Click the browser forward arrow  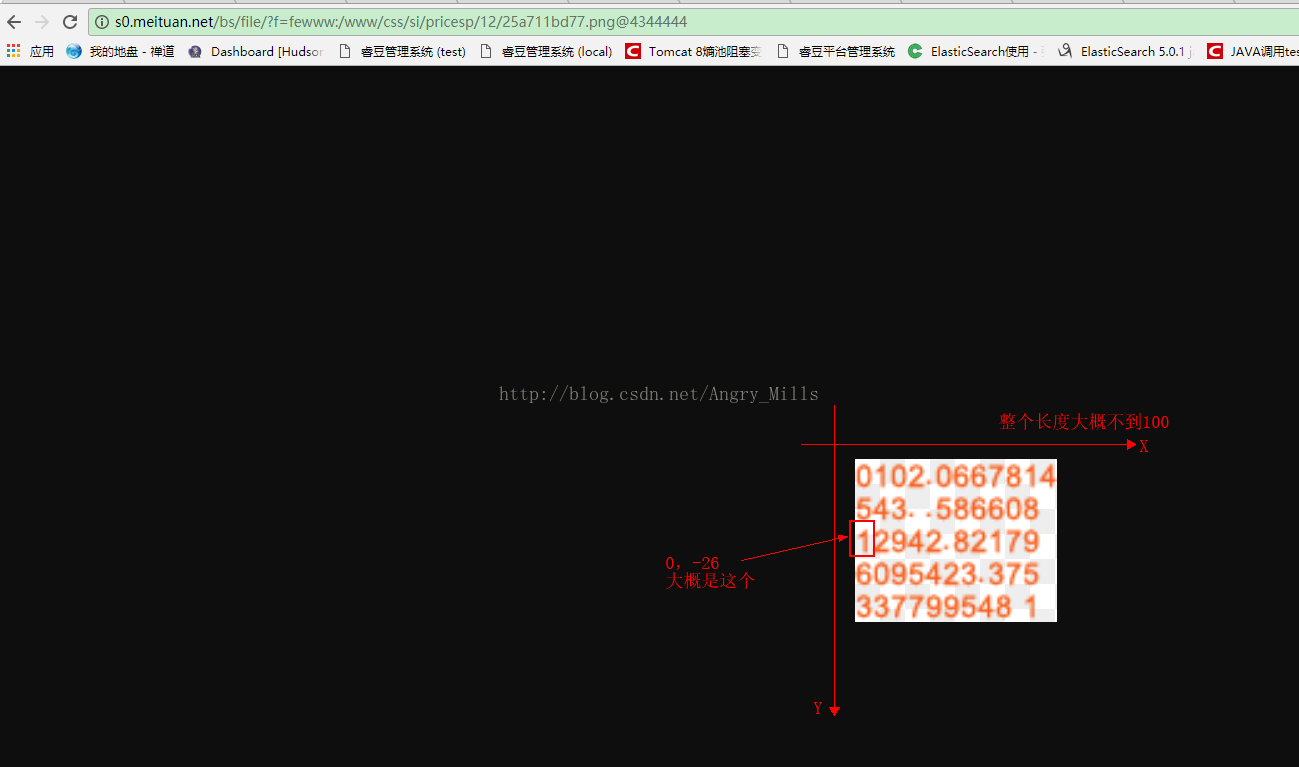tap(42, 22)
